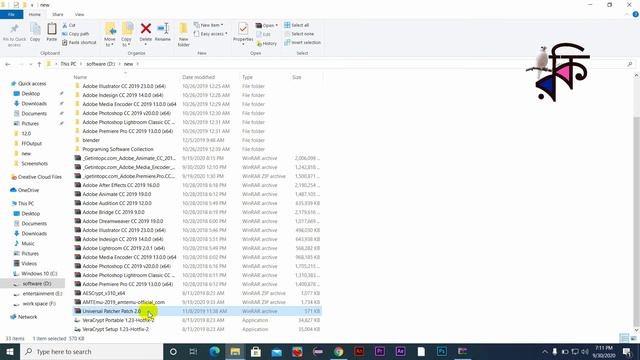640x360 pixels.
Task: Open the Easy access dropdown
Action: (211, 34)
